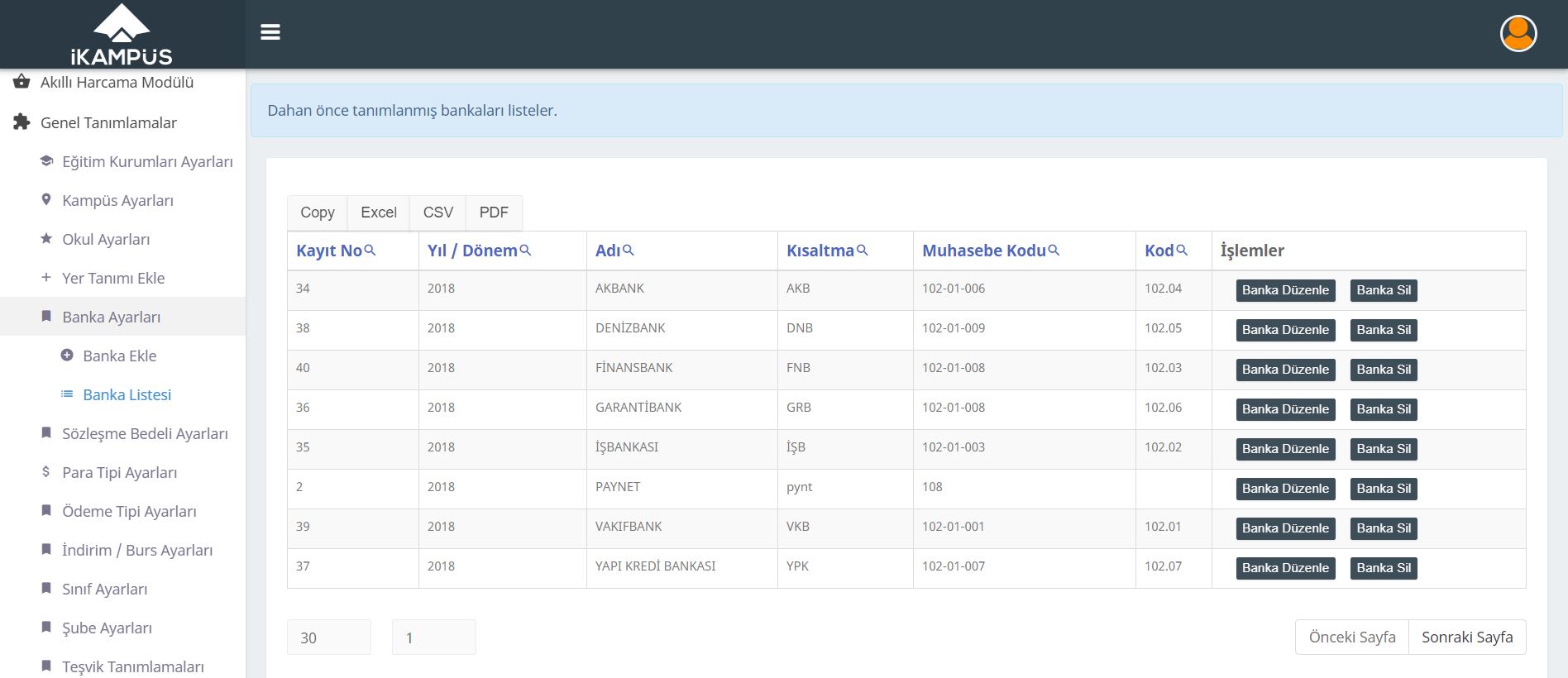Click the search icon in Kod header

(1182, 250)
